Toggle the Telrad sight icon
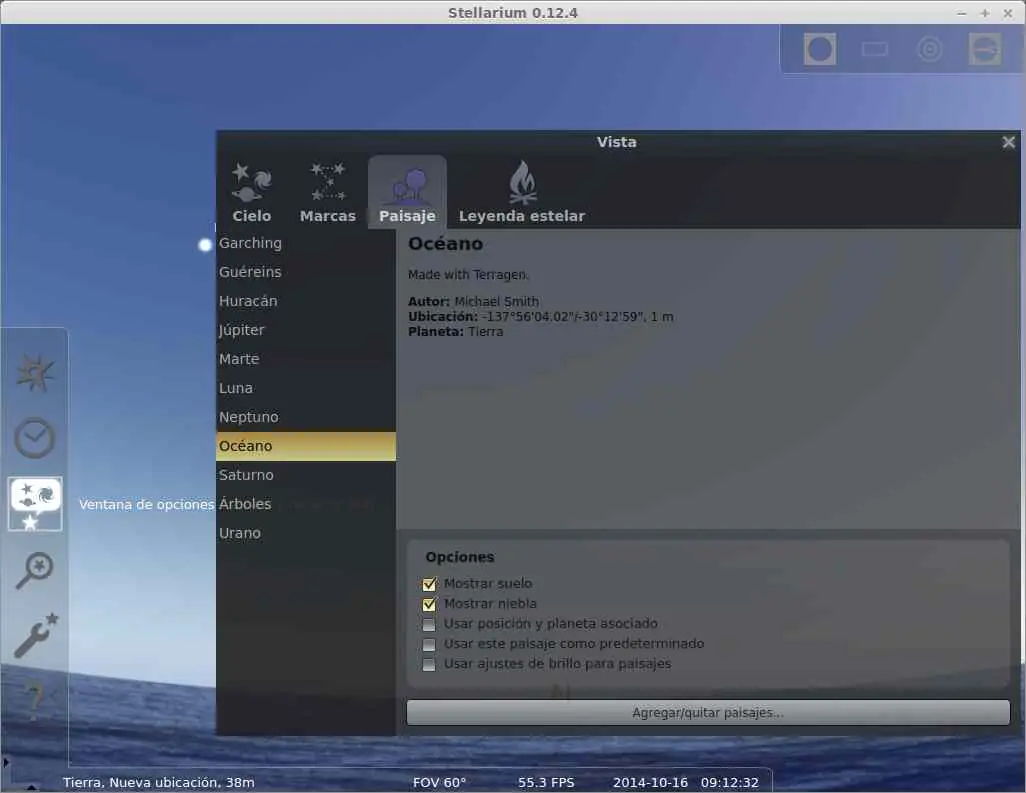1026x793 pixels. click(930, 49)
